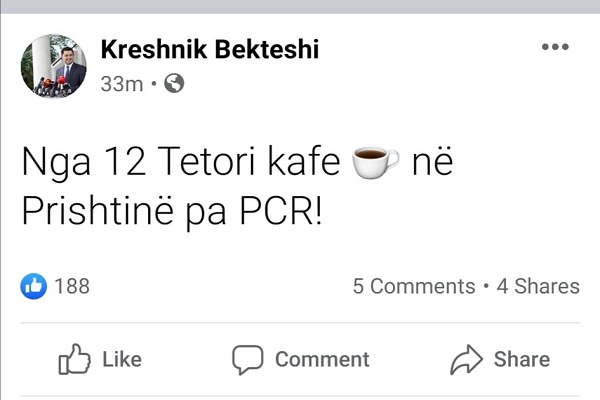View the 188 reactions count
The height and width of the screenshot is (400, 600).
pyautogui.click(x=72, y=286)
